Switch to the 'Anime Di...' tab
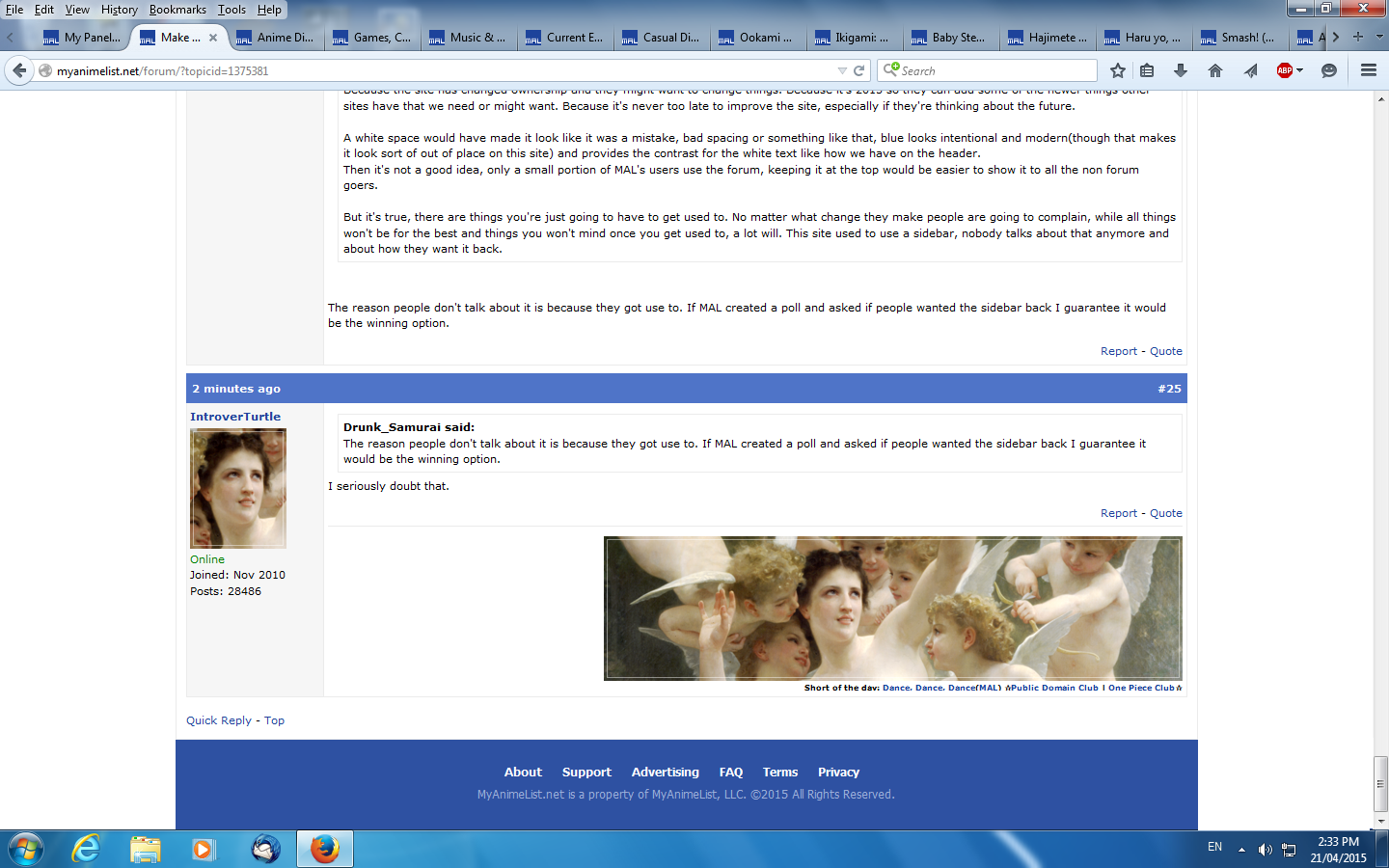 click(x=275, y=38)
